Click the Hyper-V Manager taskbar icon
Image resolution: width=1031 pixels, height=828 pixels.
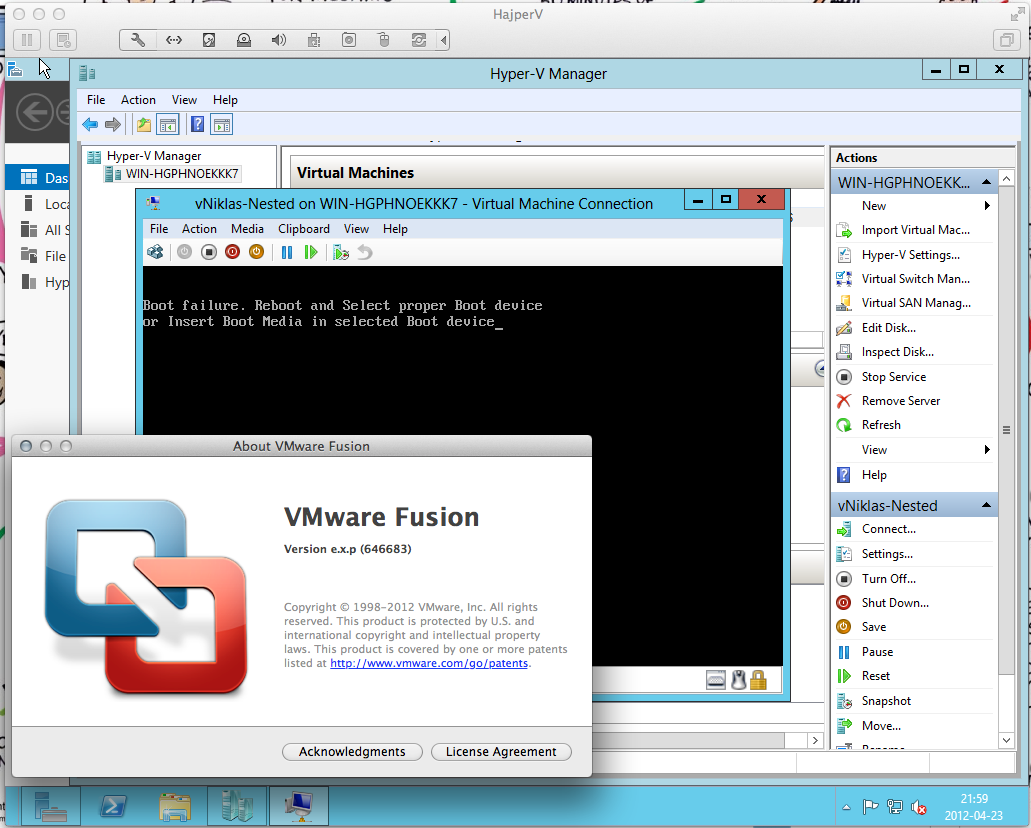(237, 806)
